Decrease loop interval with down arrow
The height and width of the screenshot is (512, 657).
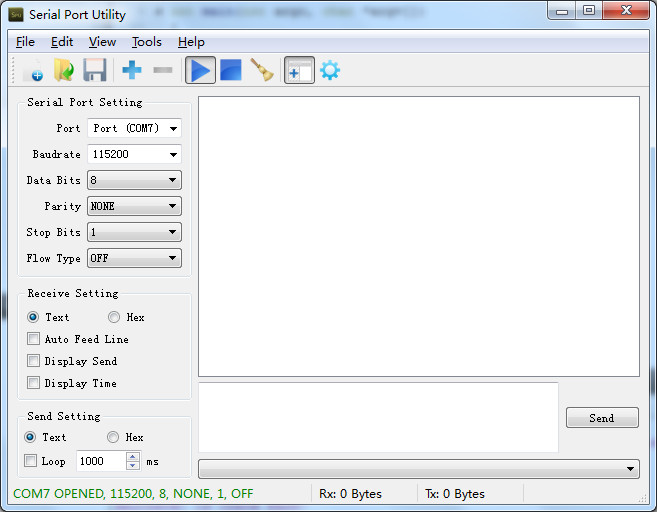coord(133,466)
